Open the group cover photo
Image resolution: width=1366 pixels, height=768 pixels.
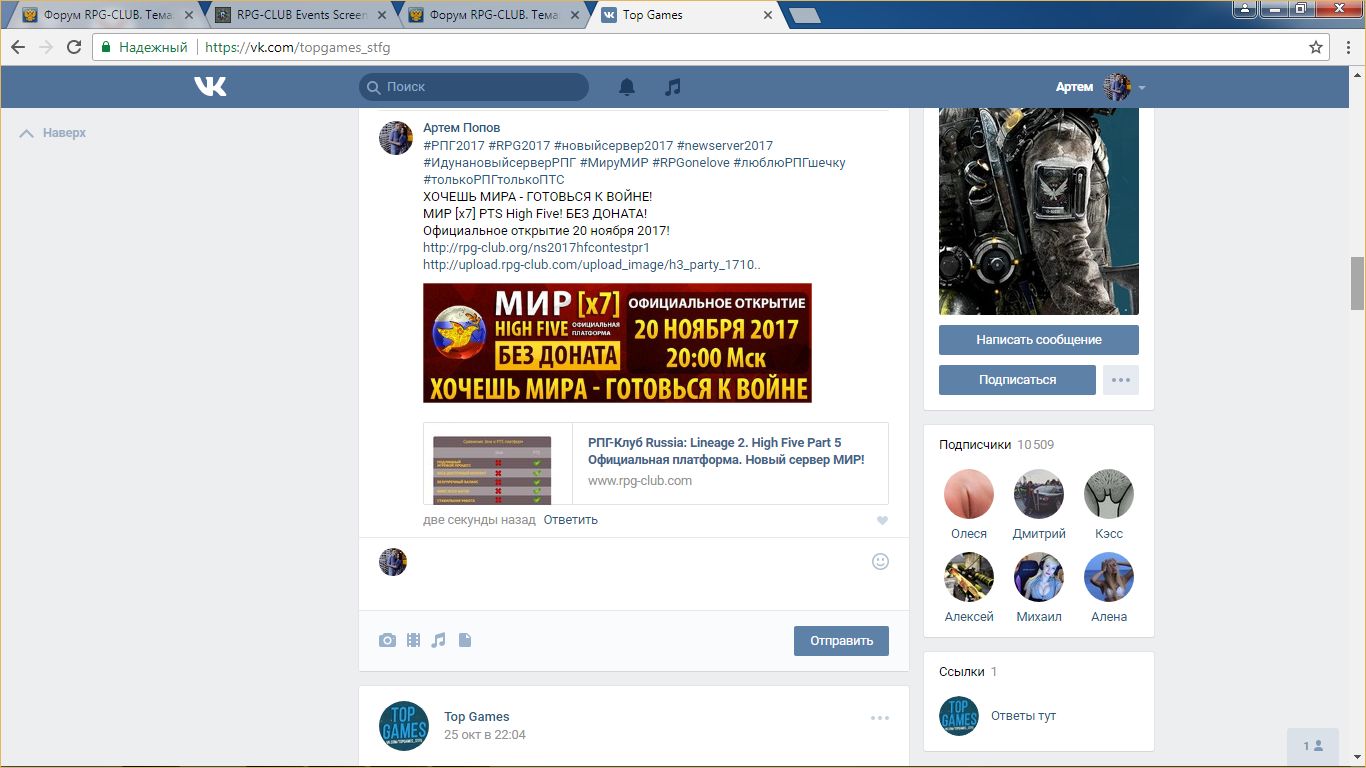(x=1039, y=212)
